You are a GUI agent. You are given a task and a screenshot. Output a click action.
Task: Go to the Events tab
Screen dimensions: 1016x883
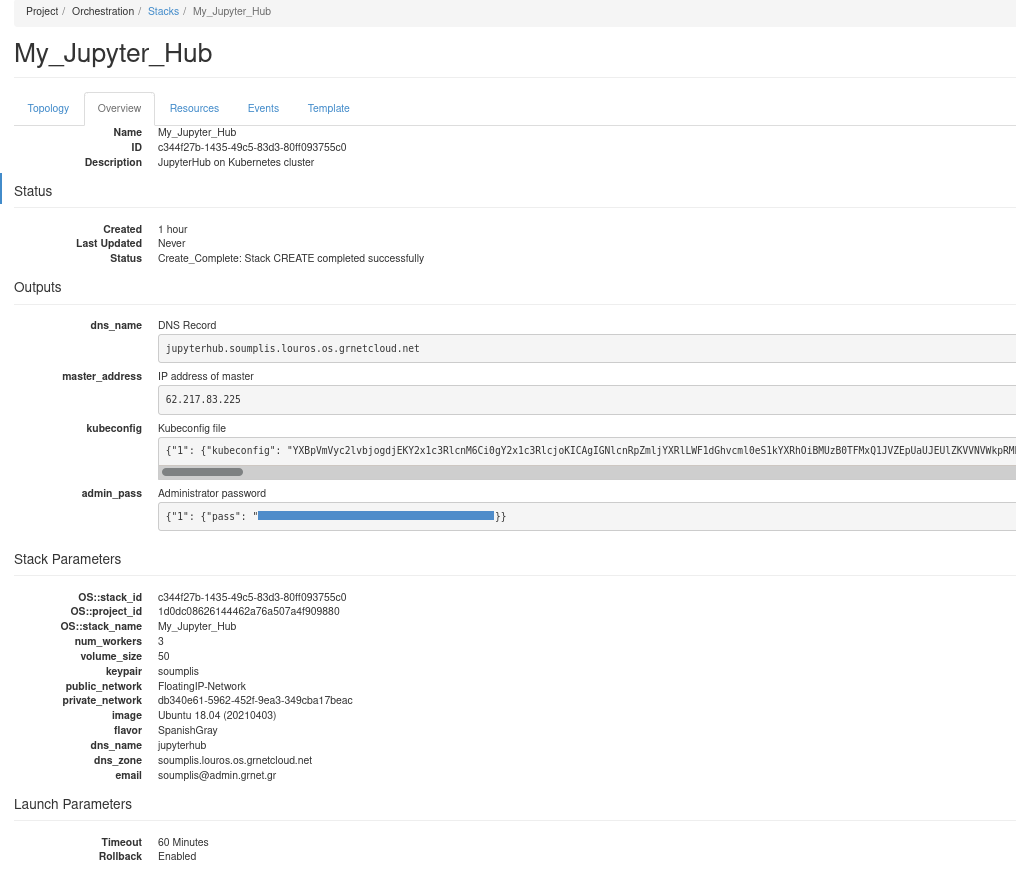(263, 108)
